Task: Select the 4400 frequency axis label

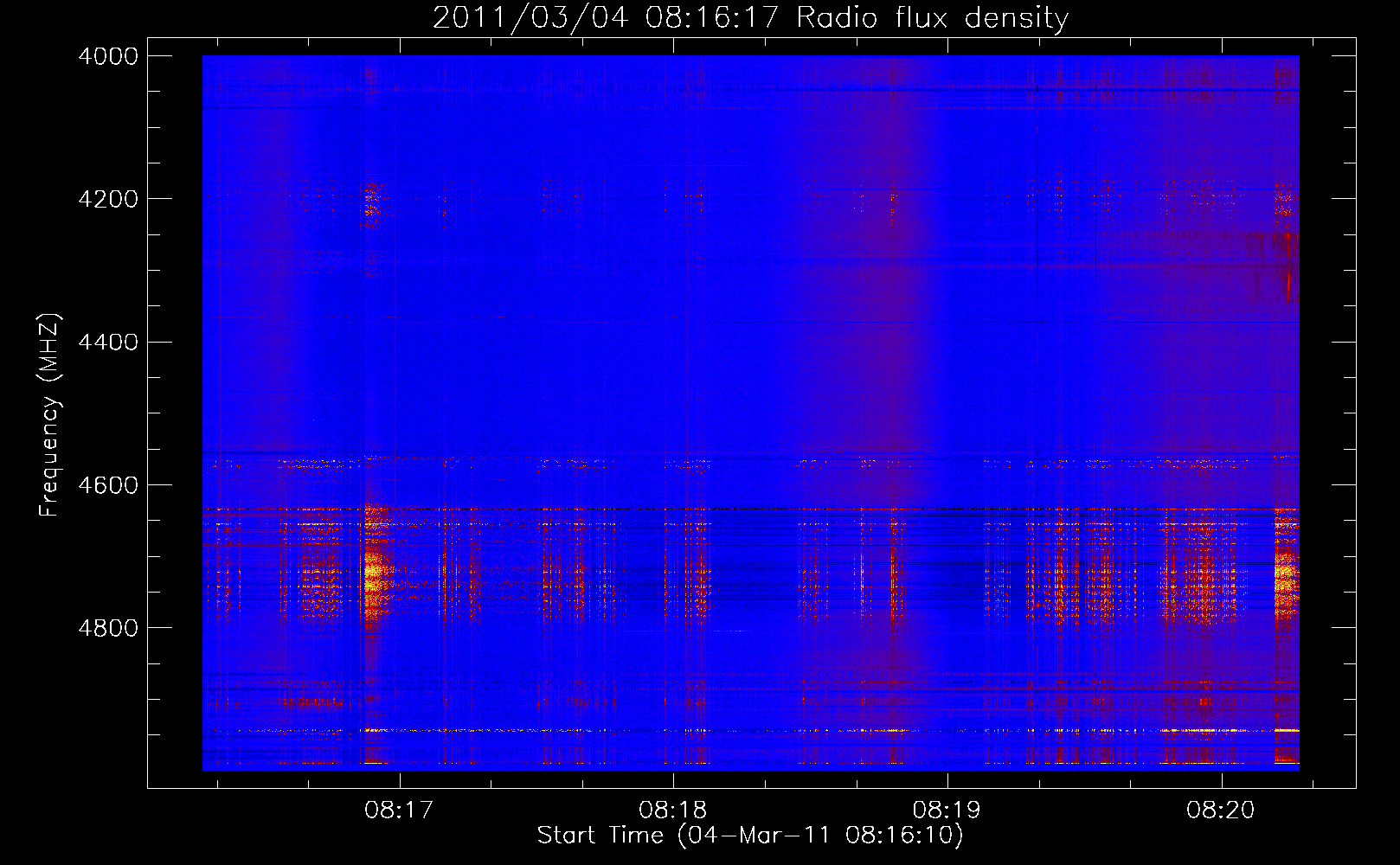Action: (108, 342)
